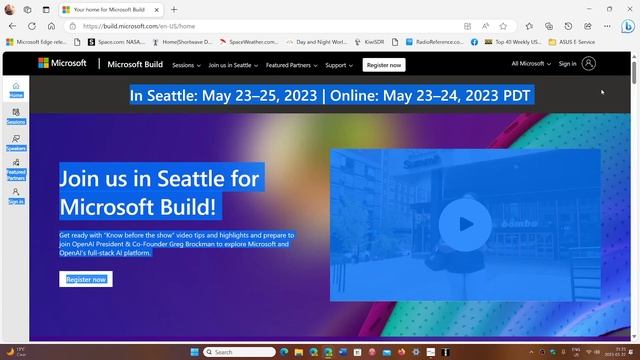Viewport: 640px width, 360px height.
Task: Open Space.com NASA bookmark
Action: click(x=117, y=42)
